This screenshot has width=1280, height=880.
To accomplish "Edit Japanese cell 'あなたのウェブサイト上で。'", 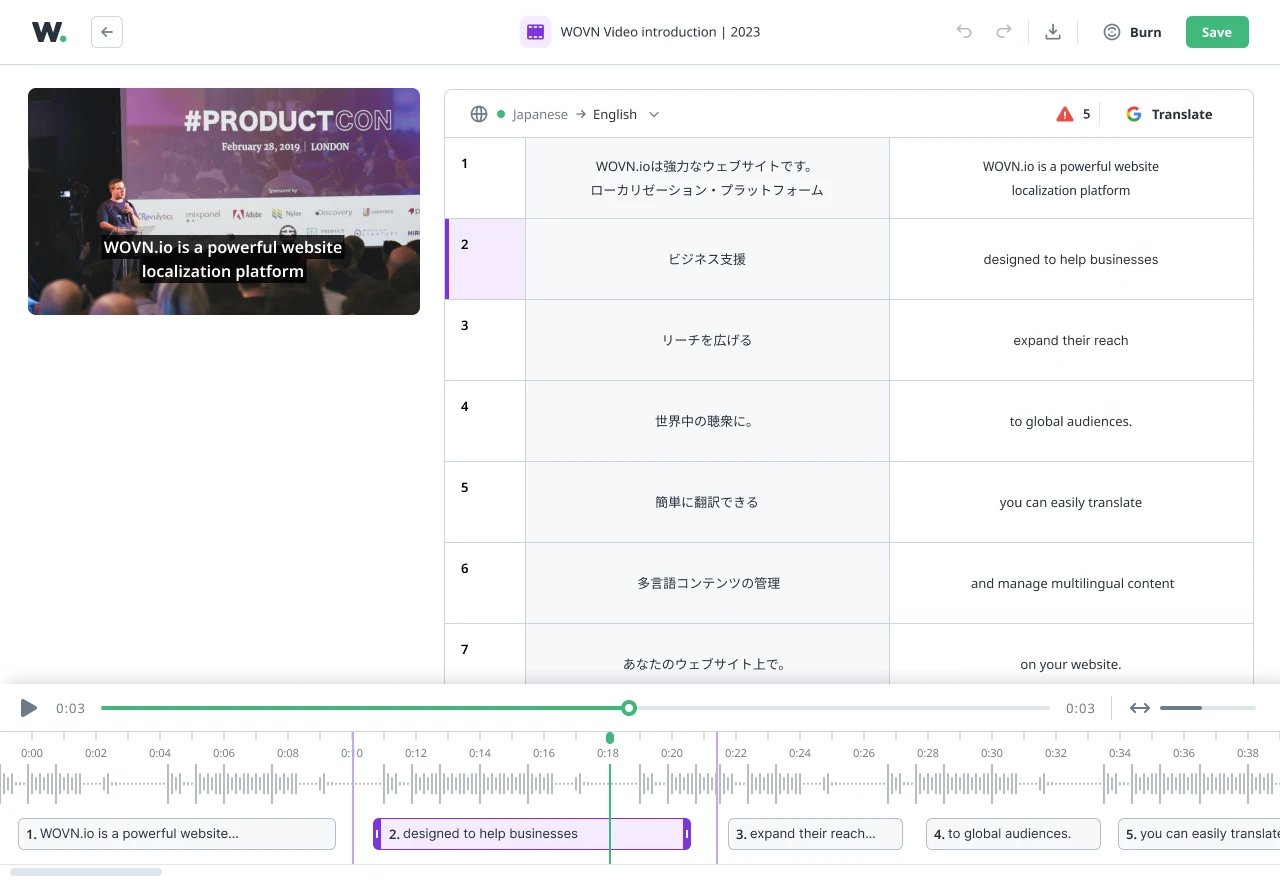I will [x=707, y=654].
